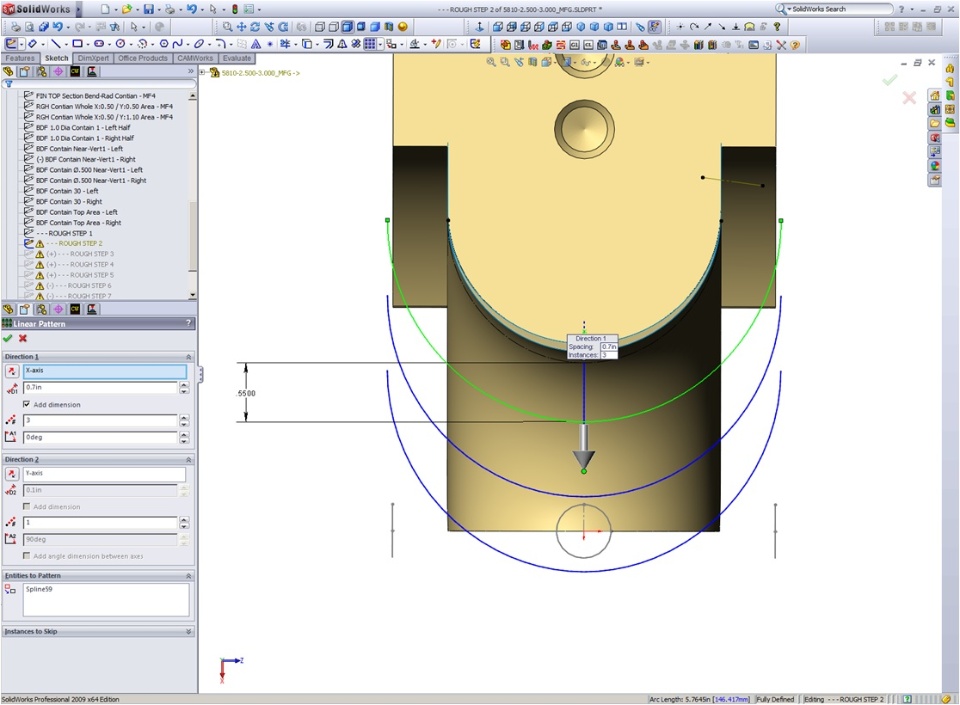Uncheck the Add dimension checkbox in Direction 1

(x=26, y=404)
